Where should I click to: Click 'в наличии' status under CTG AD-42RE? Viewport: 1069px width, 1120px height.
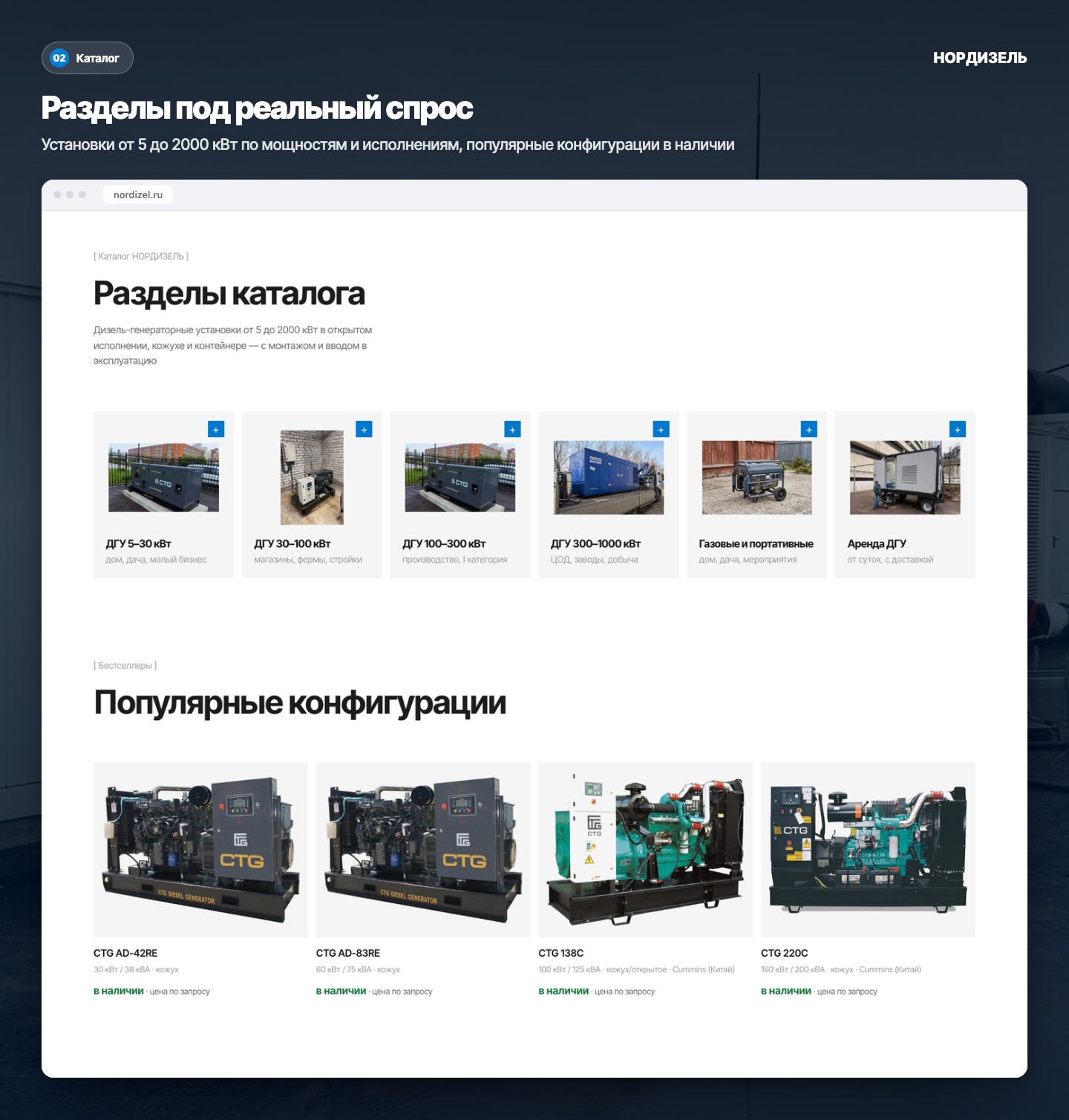[x=119, y=991]
